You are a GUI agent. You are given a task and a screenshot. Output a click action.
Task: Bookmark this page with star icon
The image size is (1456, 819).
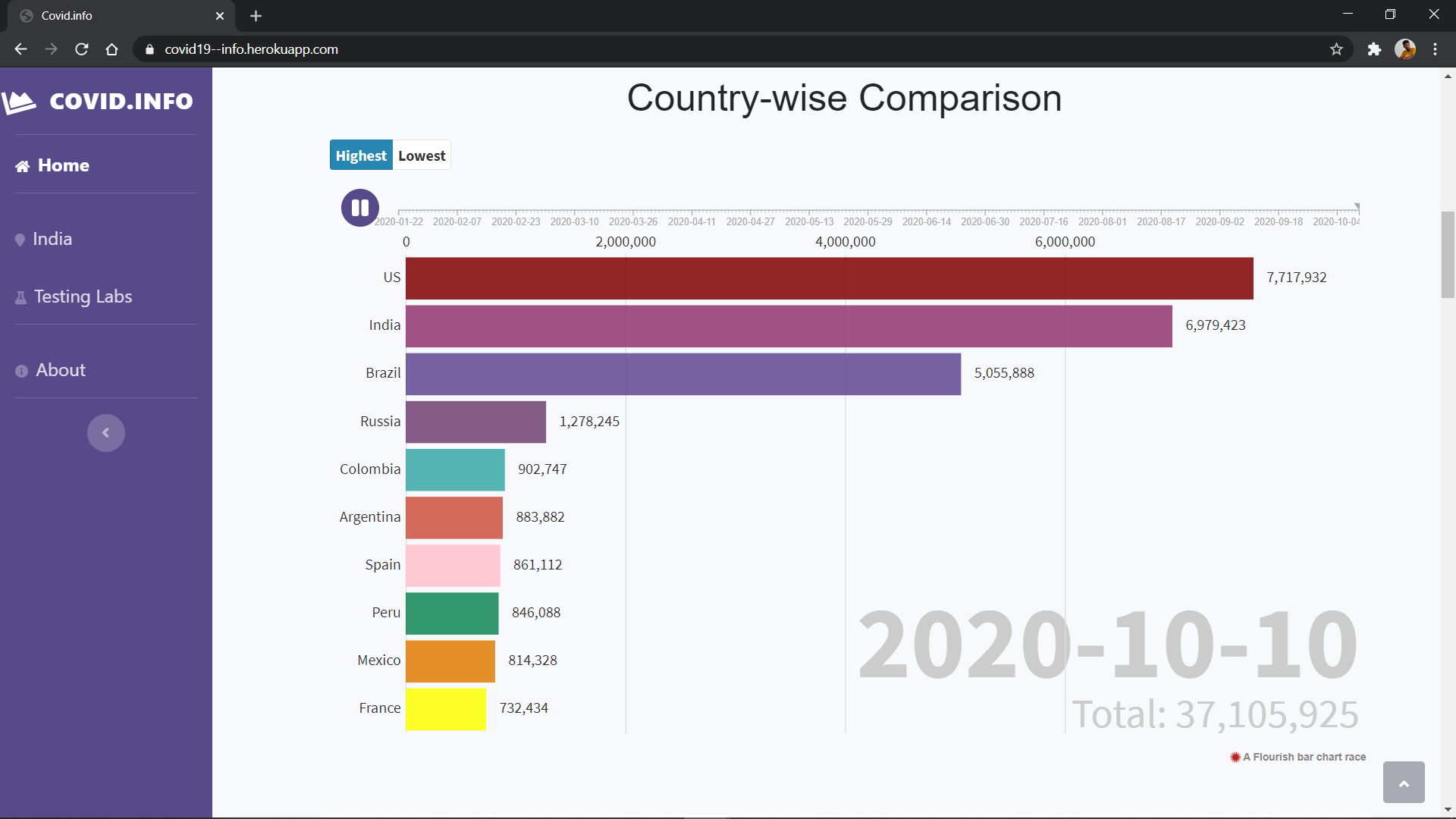pos(1336,49)
